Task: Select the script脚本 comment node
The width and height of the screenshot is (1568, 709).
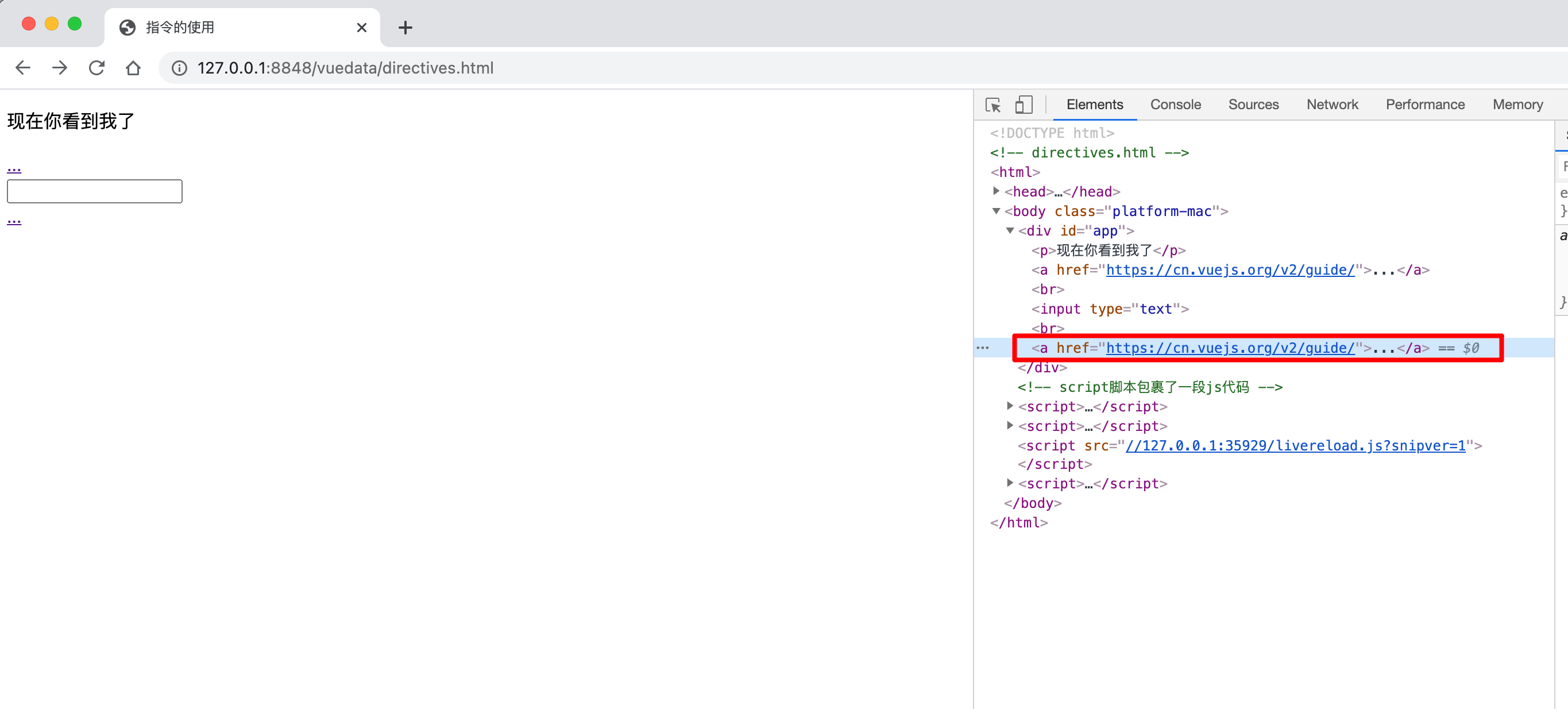Action: (1150, 387)
